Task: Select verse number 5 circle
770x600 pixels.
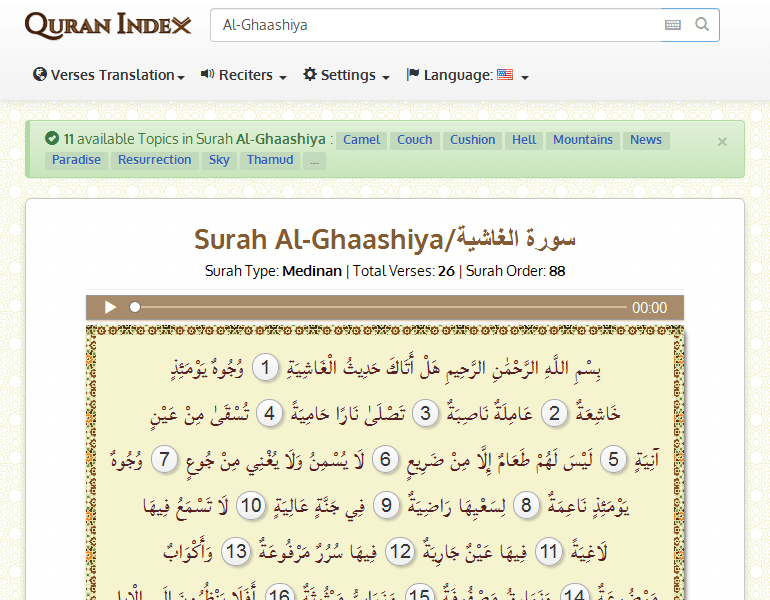Action: [x=616, y=459]
